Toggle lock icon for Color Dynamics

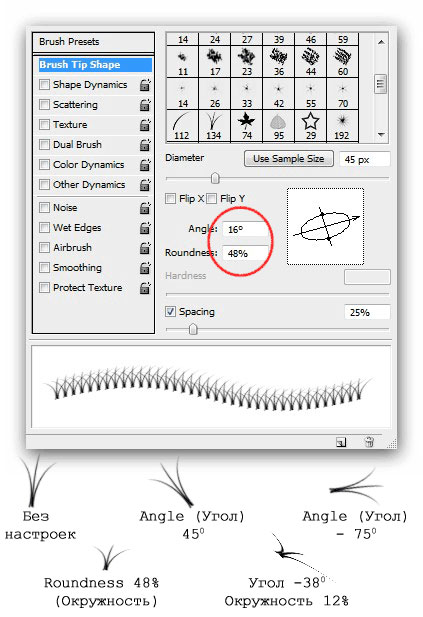click(145, 165)
